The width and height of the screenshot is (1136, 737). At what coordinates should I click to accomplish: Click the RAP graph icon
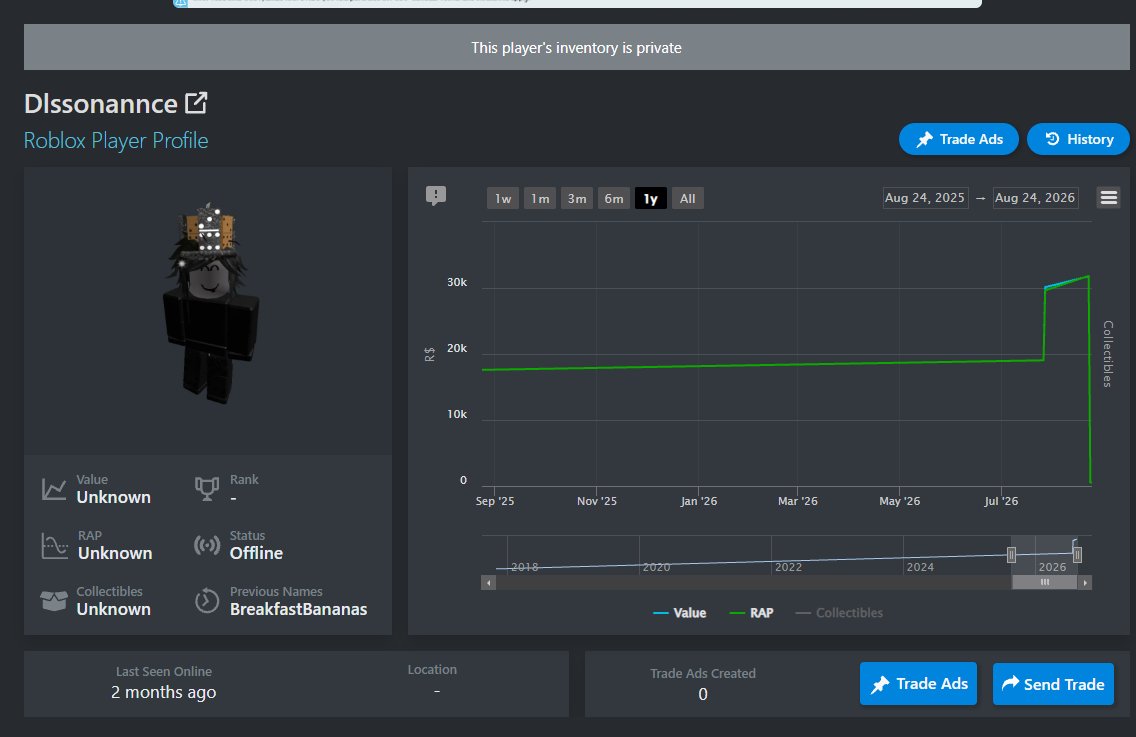coord(54,545)
